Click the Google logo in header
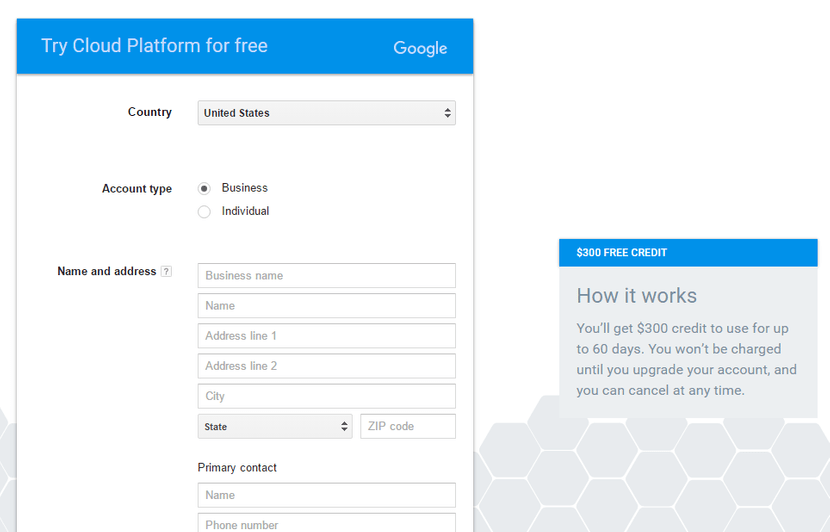 tap(420, 48)
